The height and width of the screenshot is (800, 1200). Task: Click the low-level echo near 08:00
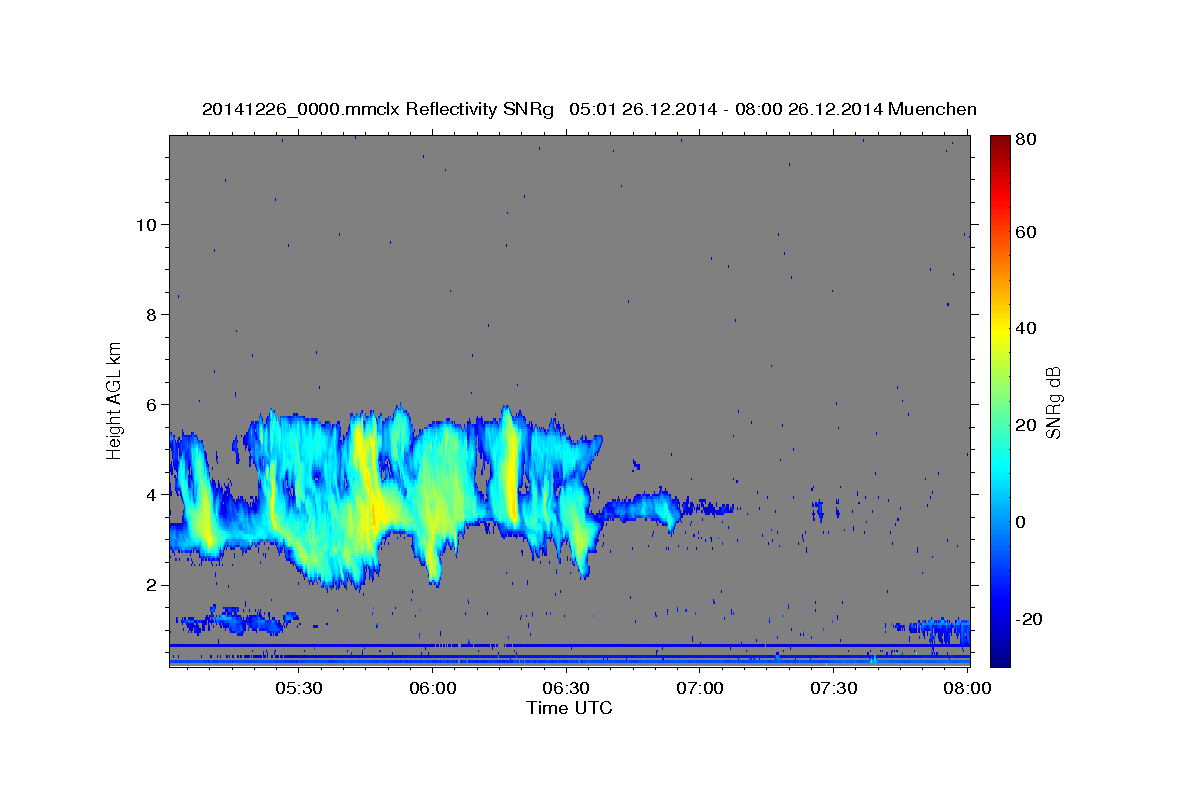[x=935, y=631]
